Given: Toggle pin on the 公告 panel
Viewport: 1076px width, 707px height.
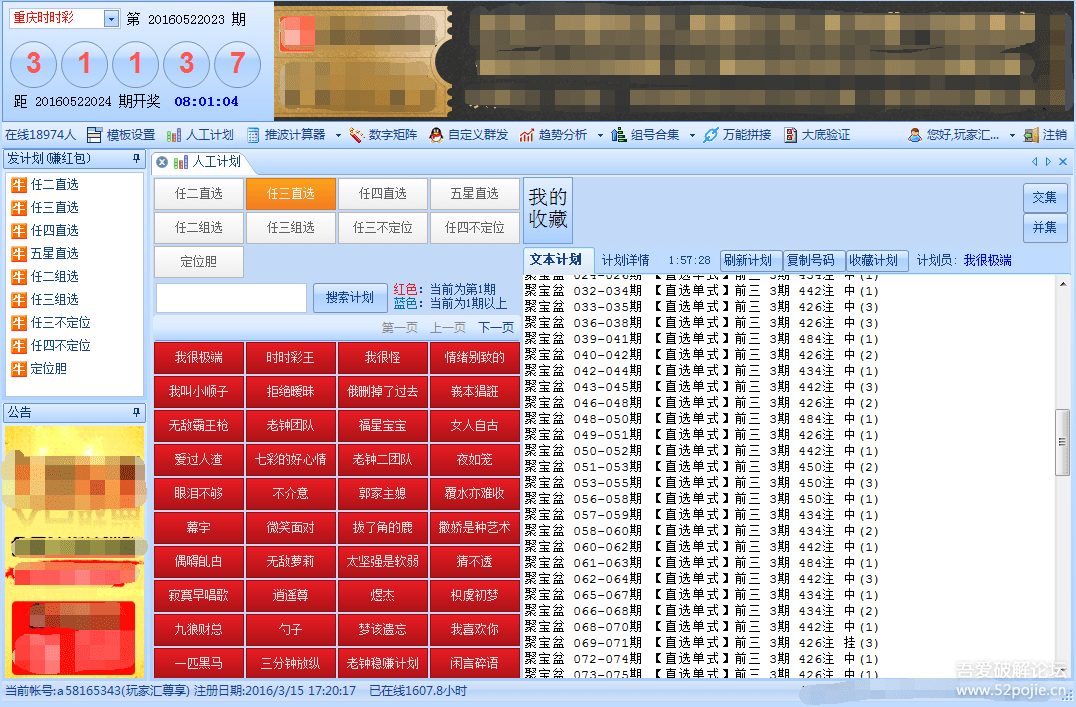Looking at the screenshot, I should tap(137, 412).
